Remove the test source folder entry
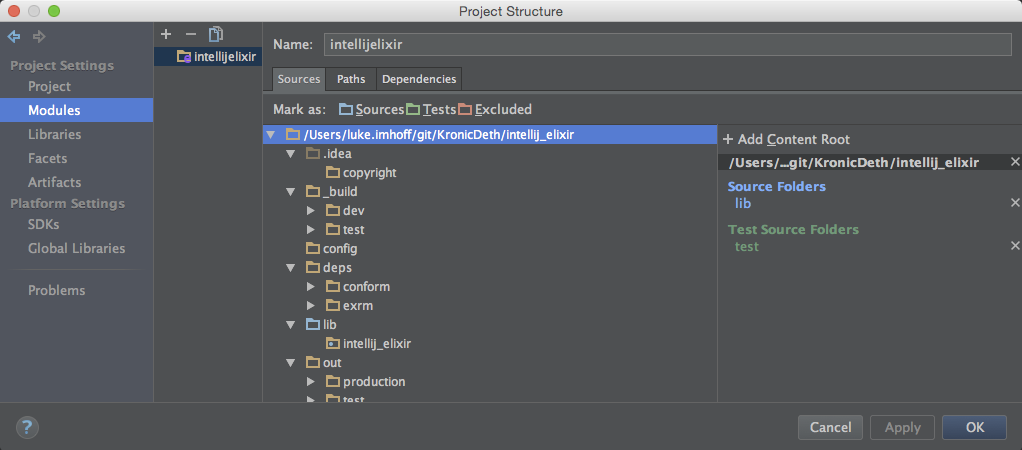This screenshot has height=450, width=1022. pos(1015,246)
